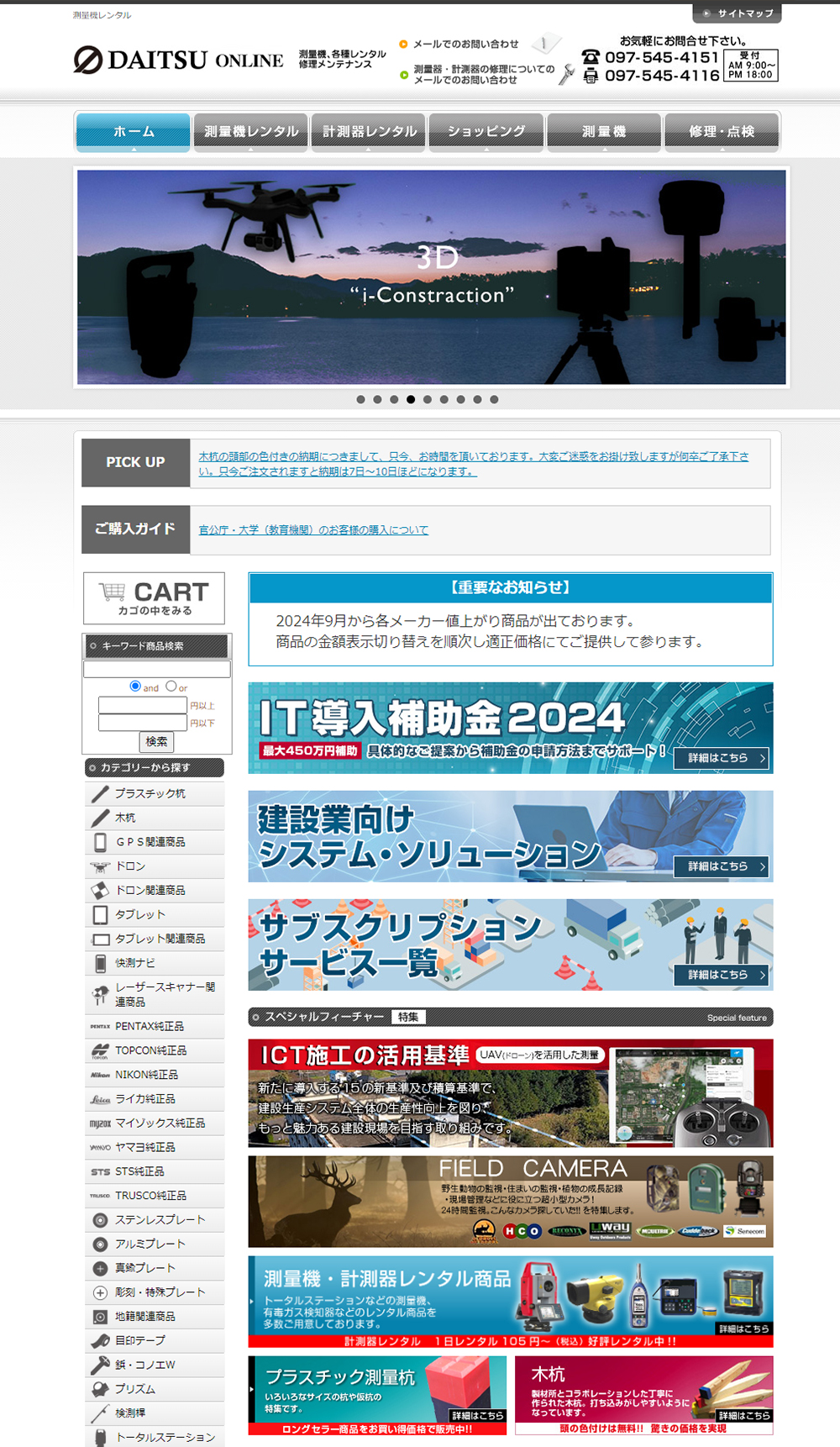Open 詳細はこちら arrow on 建設業向け banner
The width and height of the screenshot is (840, 1447).
tap(722, 866)
